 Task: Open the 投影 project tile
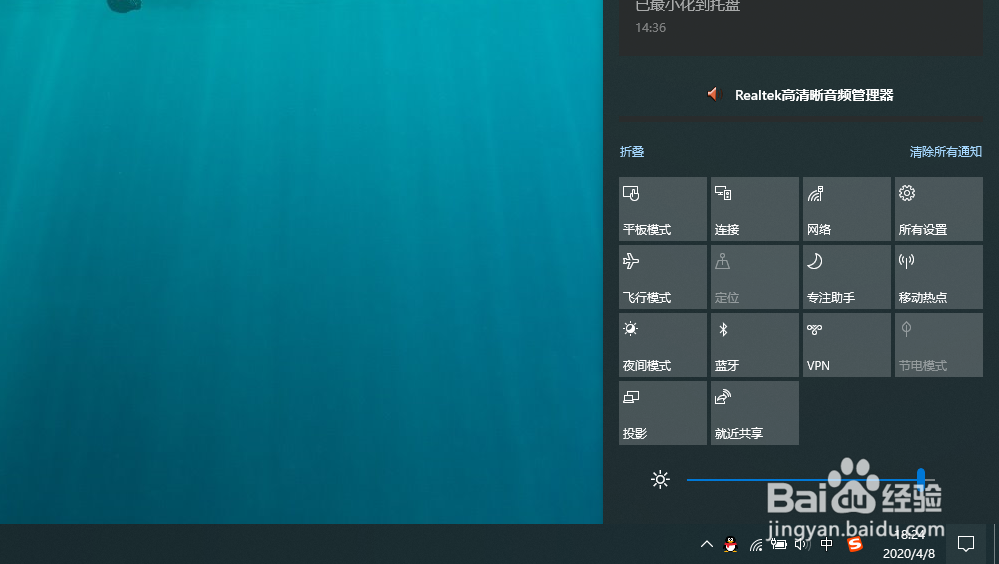[663, 413]
